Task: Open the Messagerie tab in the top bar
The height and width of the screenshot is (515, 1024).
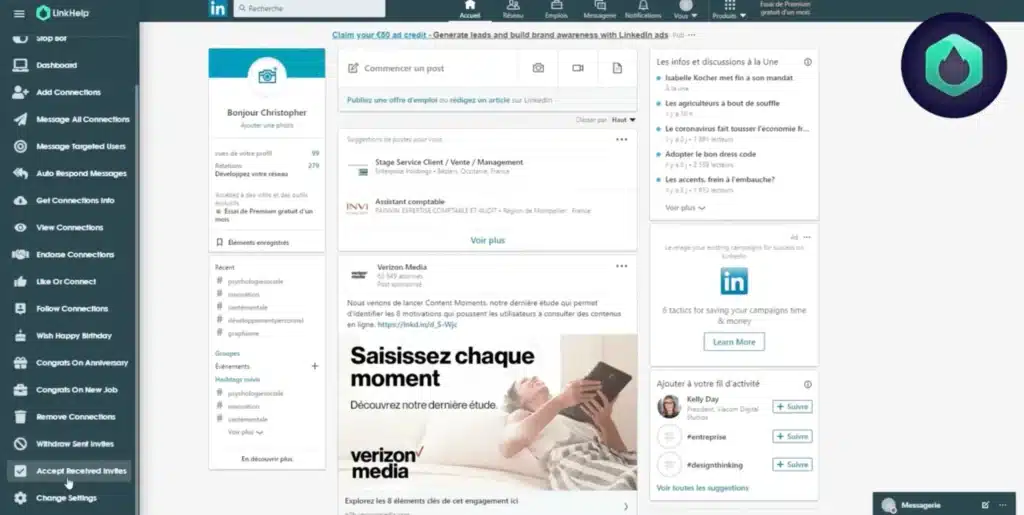Action: click(x=600, y=9)
